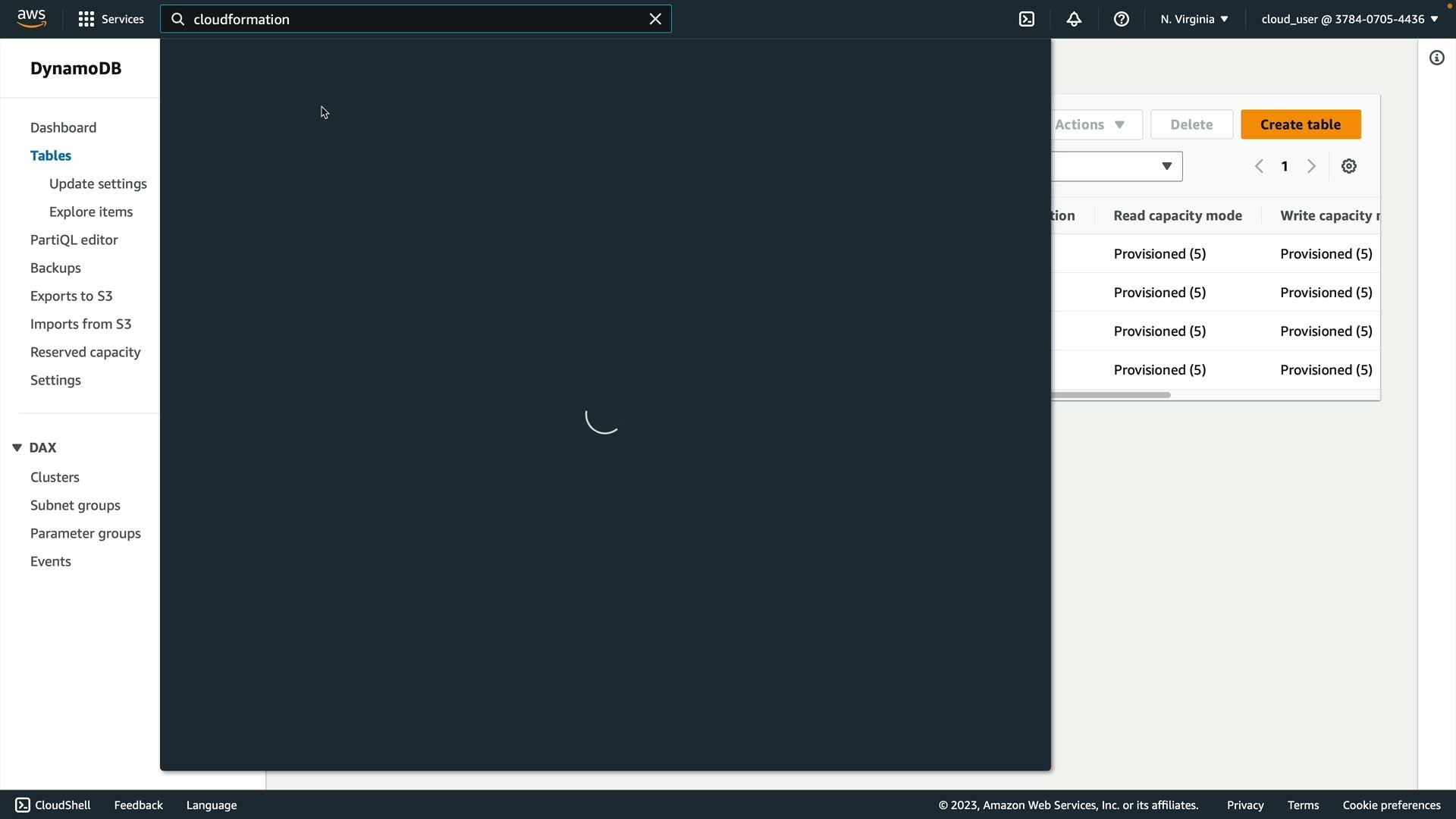Open the Actions dropdown
Screen dimensions: 1456x819
click(1090, 124)
